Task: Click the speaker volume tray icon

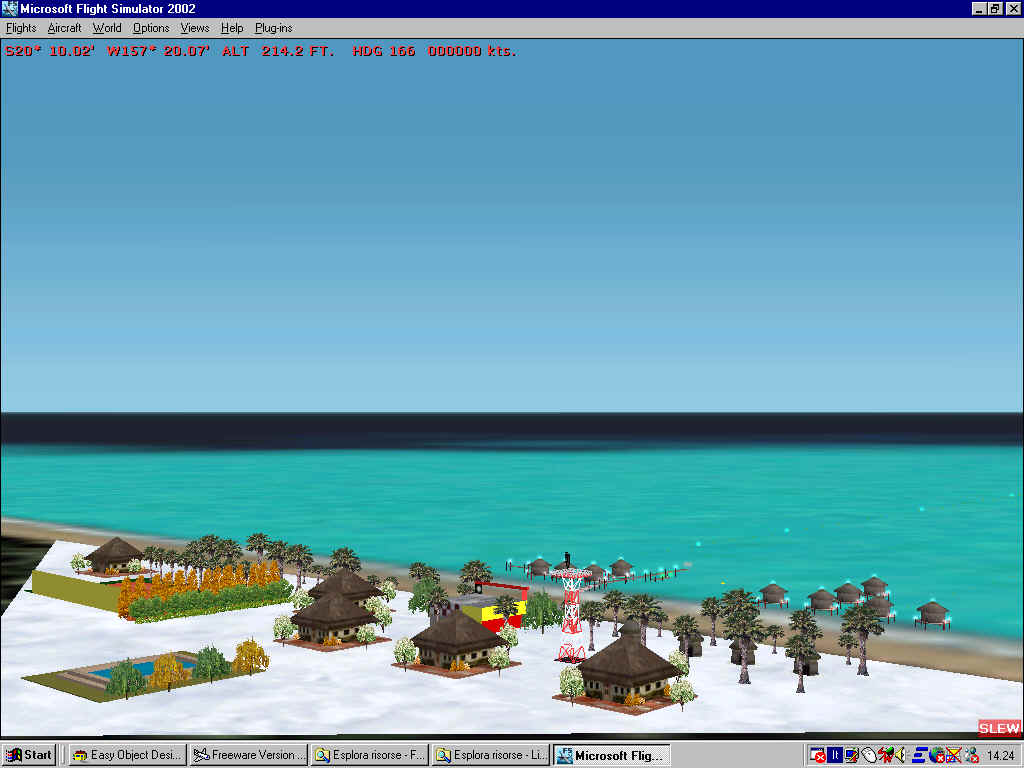Action: pyautogui.click(x=899, y=755)
